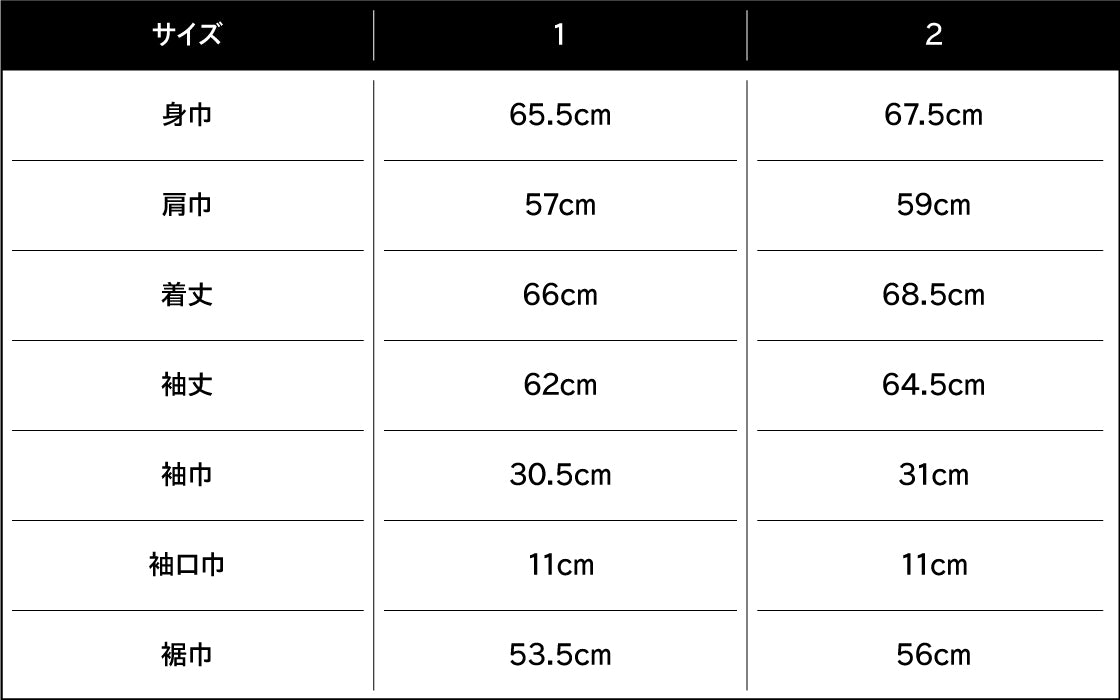This screenshot has height=700, width=1120.
Task: Click the 着丈 row label
Action: tap(187, 296)
